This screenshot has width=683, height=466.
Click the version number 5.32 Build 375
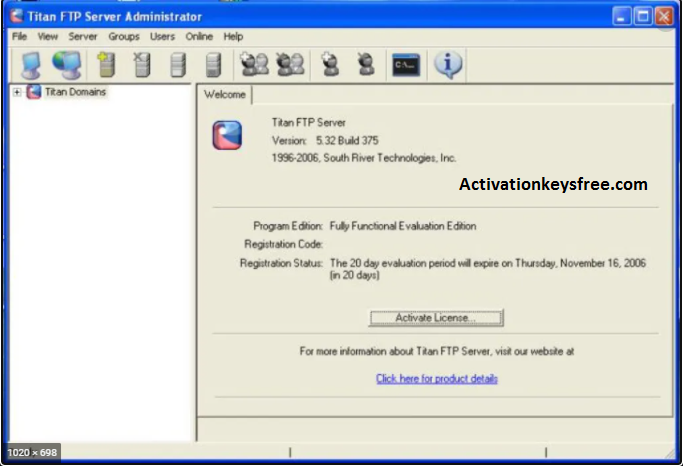click(x=347, y=141)
